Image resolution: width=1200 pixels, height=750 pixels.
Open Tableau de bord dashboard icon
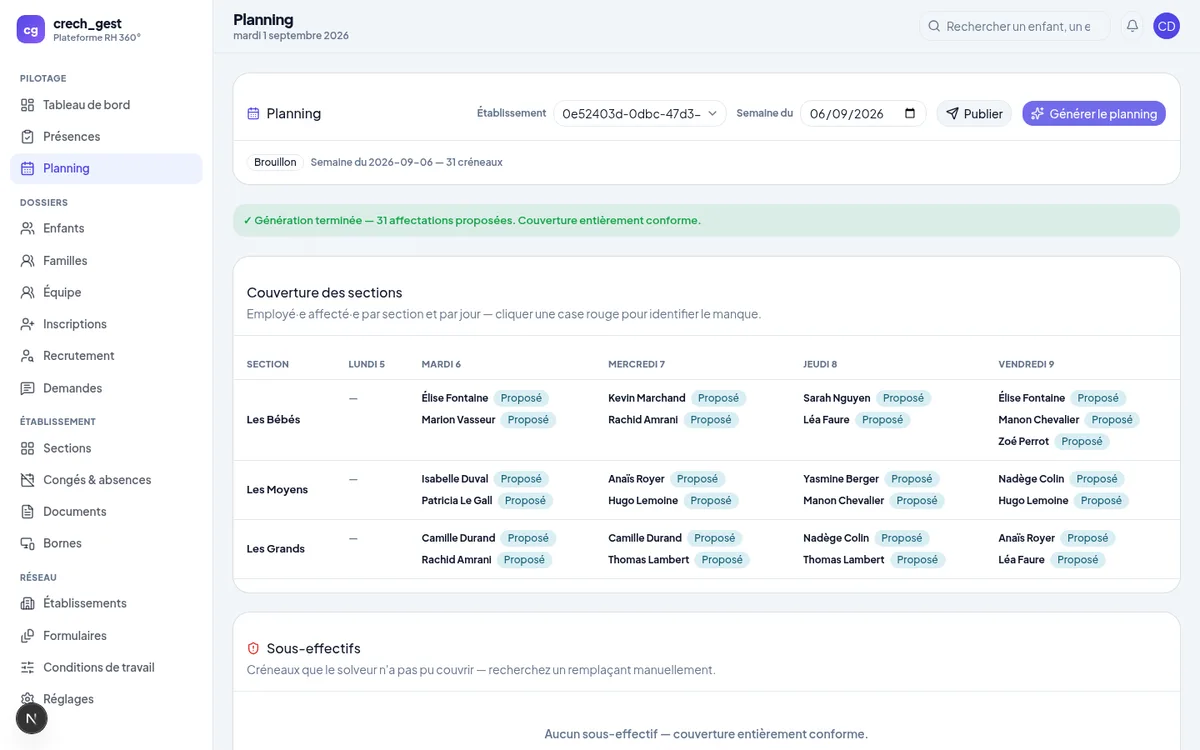coord(28,105)
